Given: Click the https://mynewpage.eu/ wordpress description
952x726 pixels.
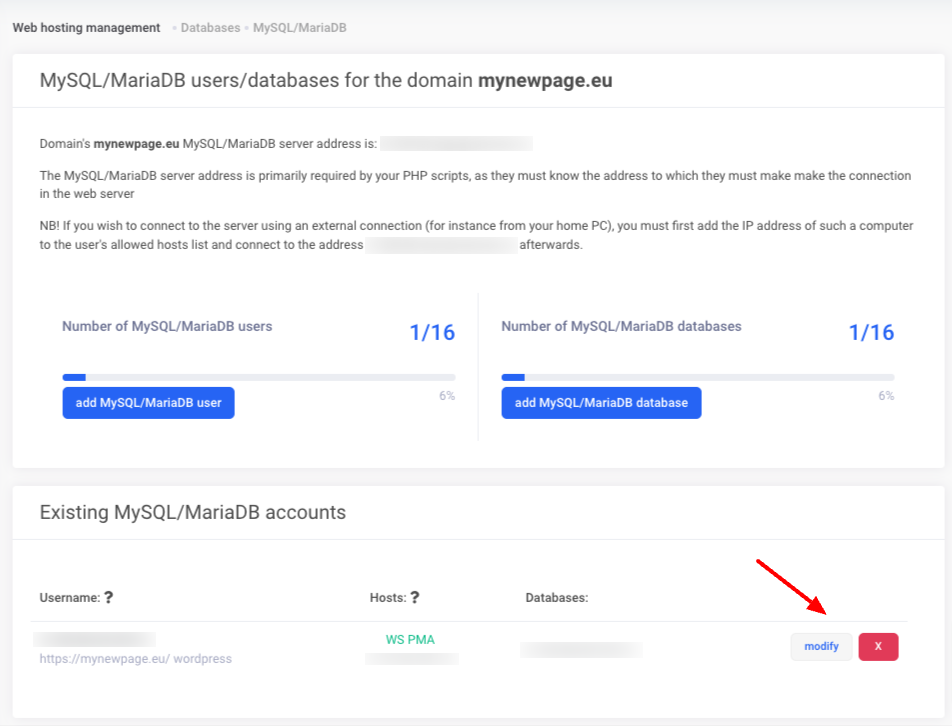Looking at the screenshot, I should 135,660.
